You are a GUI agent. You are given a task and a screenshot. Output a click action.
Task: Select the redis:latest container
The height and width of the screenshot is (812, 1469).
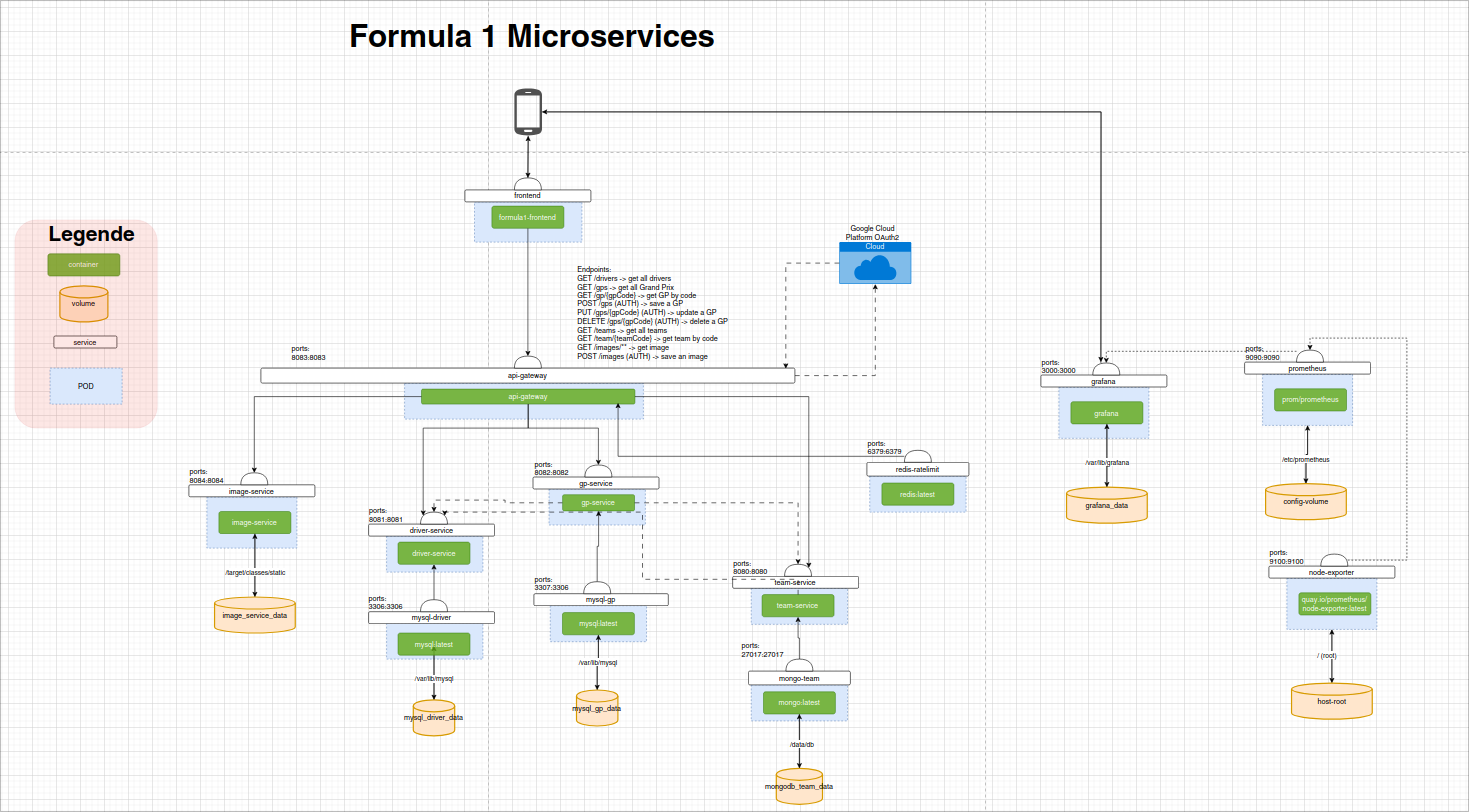(917, 493)
